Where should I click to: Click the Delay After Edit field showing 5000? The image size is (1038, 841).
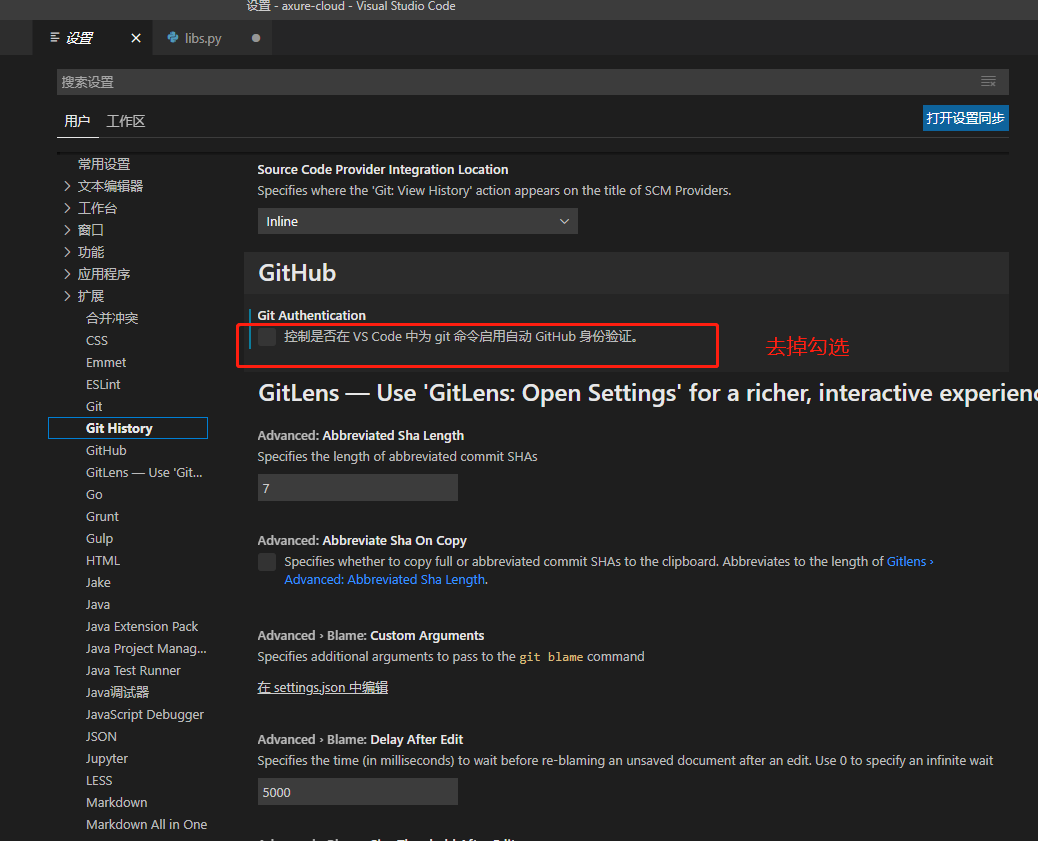click(x=357, y=792)
